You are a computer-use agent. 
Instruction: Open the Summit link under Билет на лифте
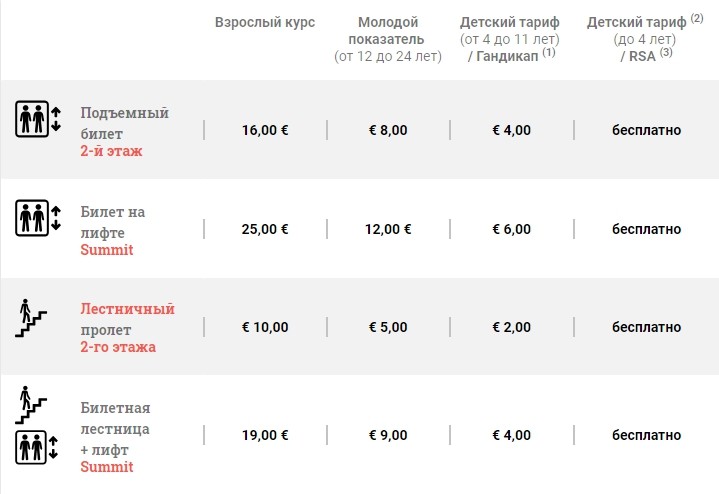pyautogui.click(x=107, y=250)
